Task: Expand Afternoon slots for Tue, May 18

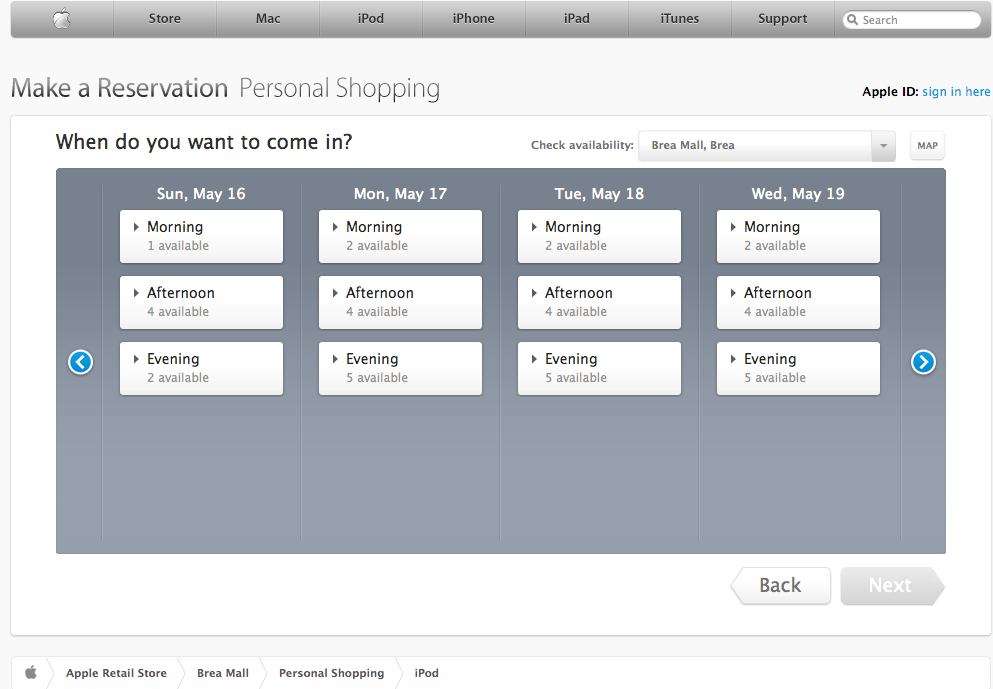Action: [599, 302]
